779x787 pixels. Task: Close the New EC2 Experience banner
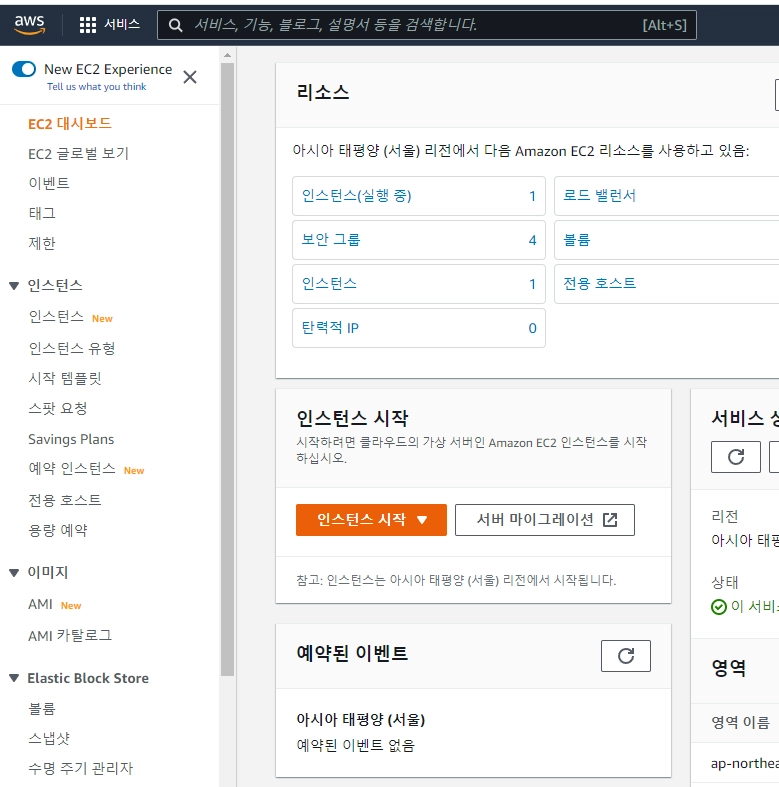click(190, 77)
